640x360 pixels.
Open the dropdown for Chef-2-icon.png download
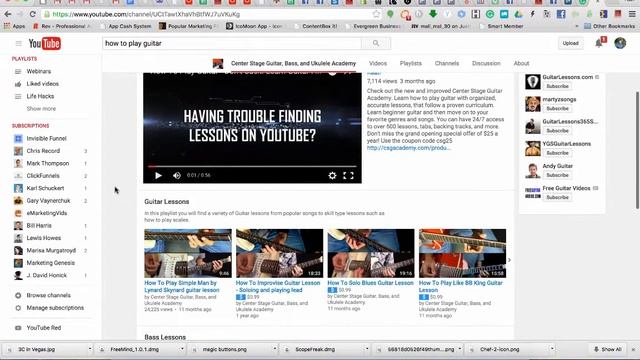pos(552,349)
